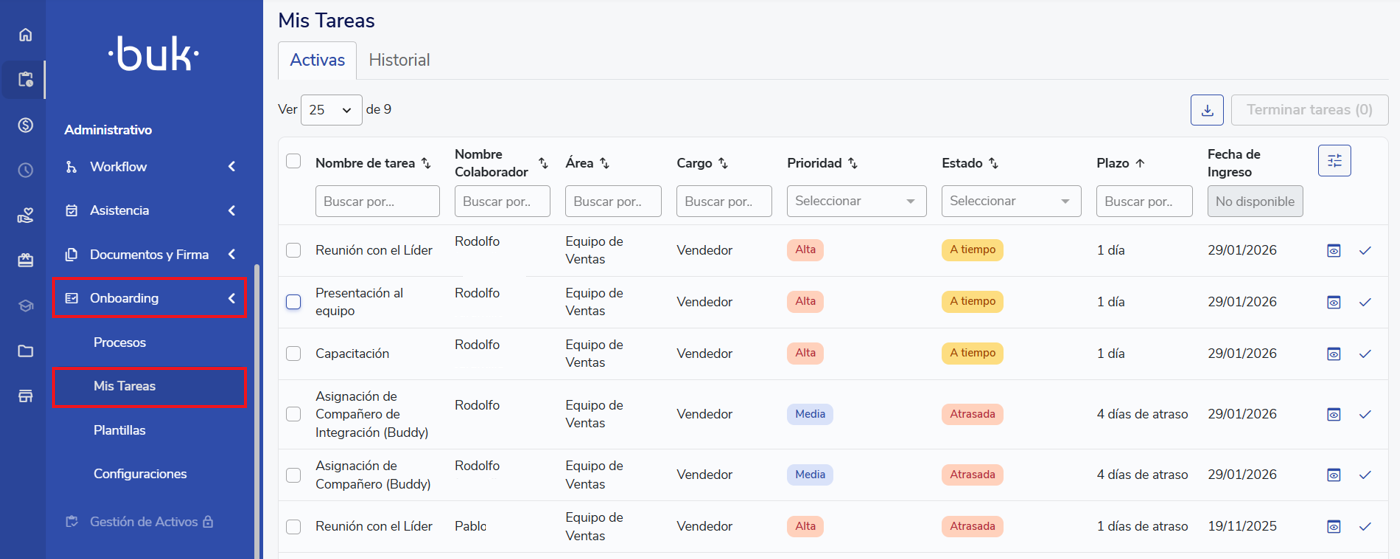Open column settings filter icon
The image size is (1400, 559).
(x=1334, y=161)
